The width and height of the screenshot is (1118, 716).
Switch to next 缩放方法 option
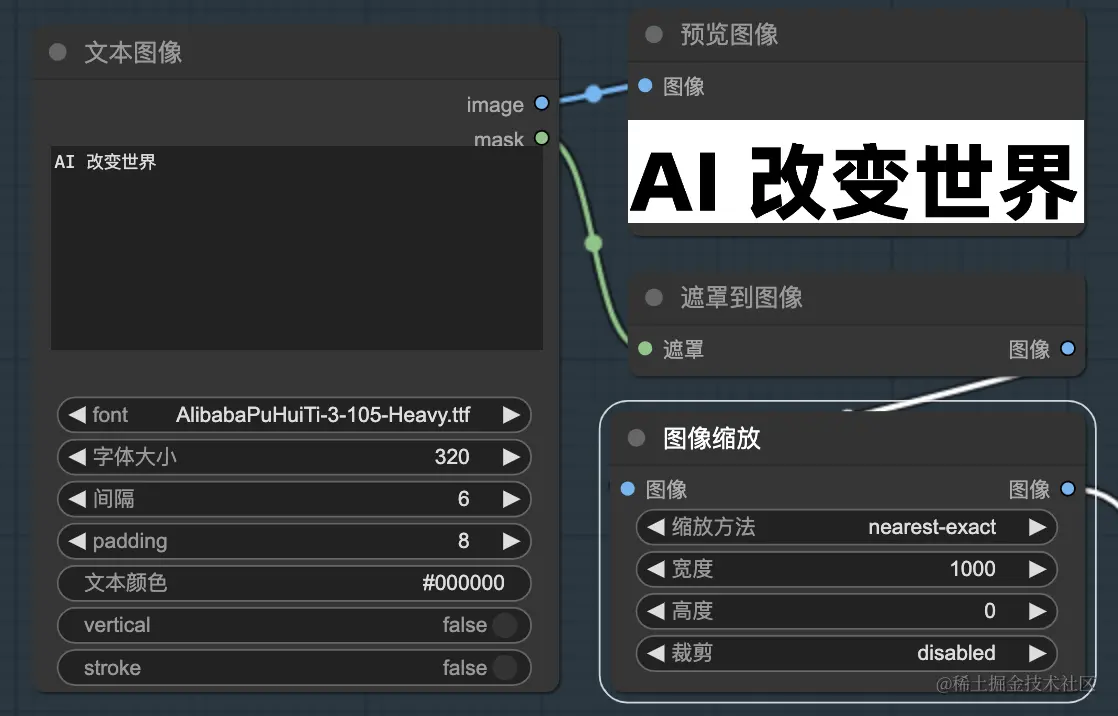[1037, 527]
